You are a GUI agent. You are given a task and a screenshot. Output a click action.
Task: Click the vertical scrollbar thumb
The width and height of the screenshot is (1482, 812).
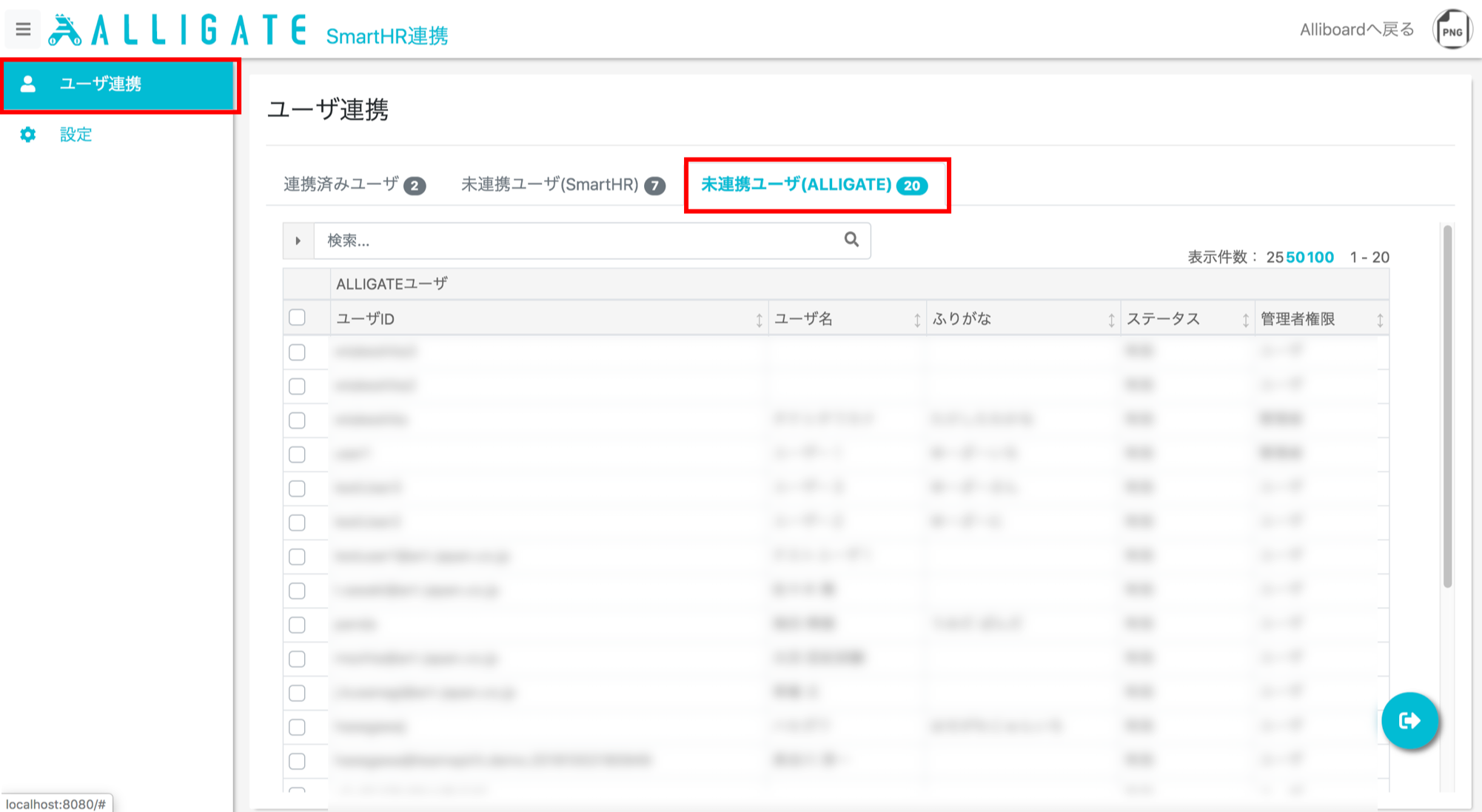click(x=1447, y=406)
